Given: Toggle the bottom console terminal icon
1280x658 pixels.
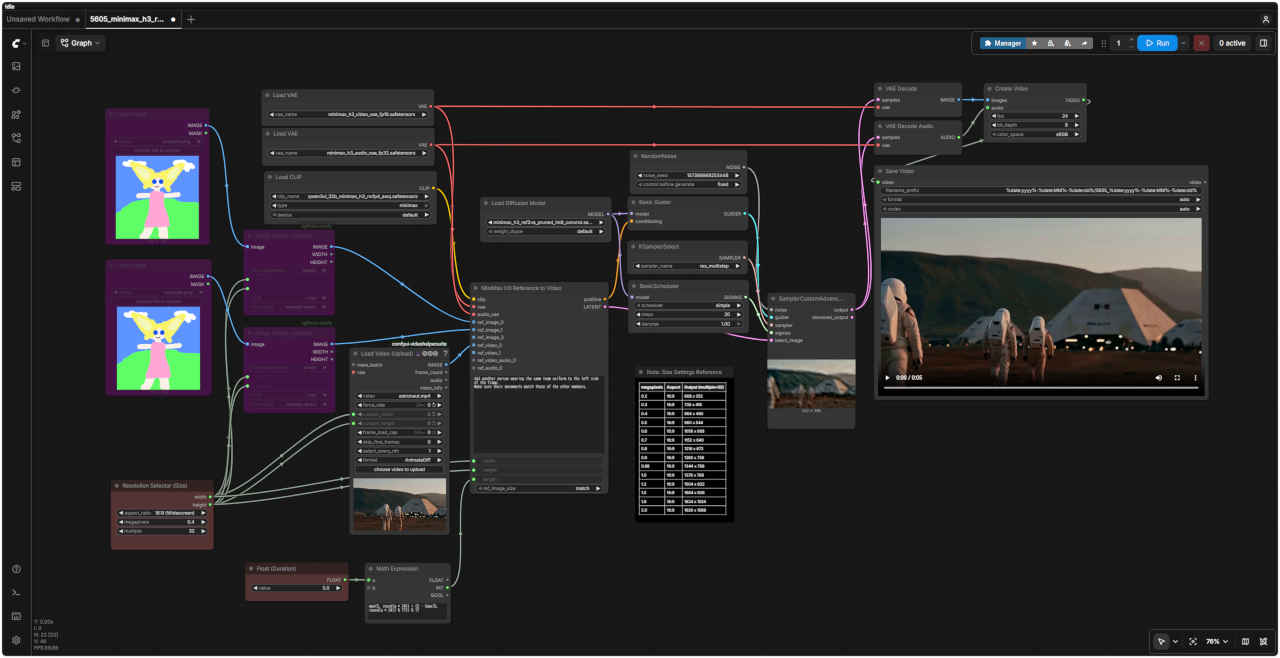Looking at the screenshot, I should 16,593.
